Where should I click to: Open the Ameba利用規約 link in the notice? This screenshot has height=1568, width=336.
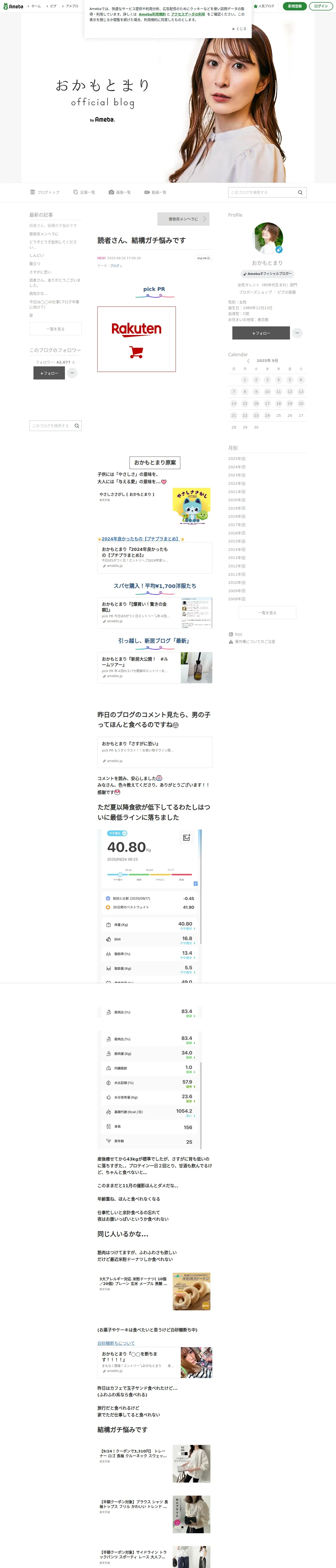click(x=152, y=14)
